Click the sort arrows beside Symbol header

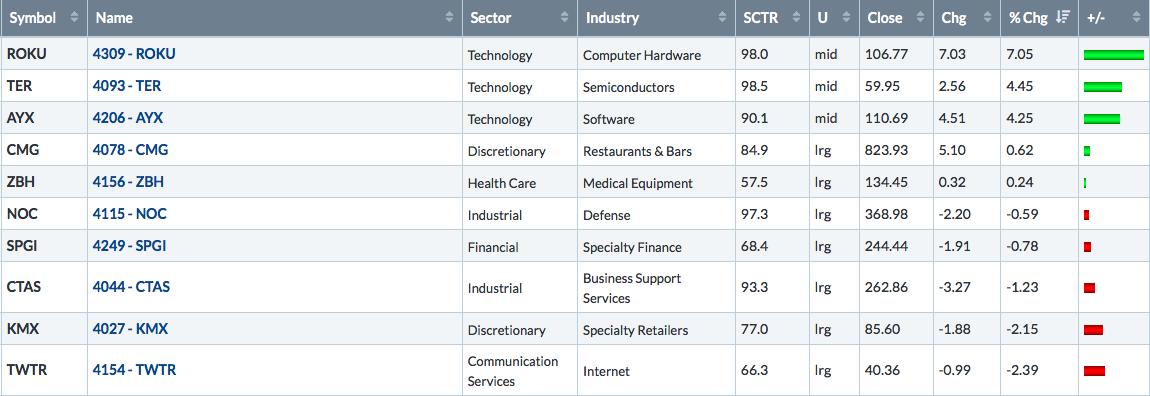click(x=74, y=18)
